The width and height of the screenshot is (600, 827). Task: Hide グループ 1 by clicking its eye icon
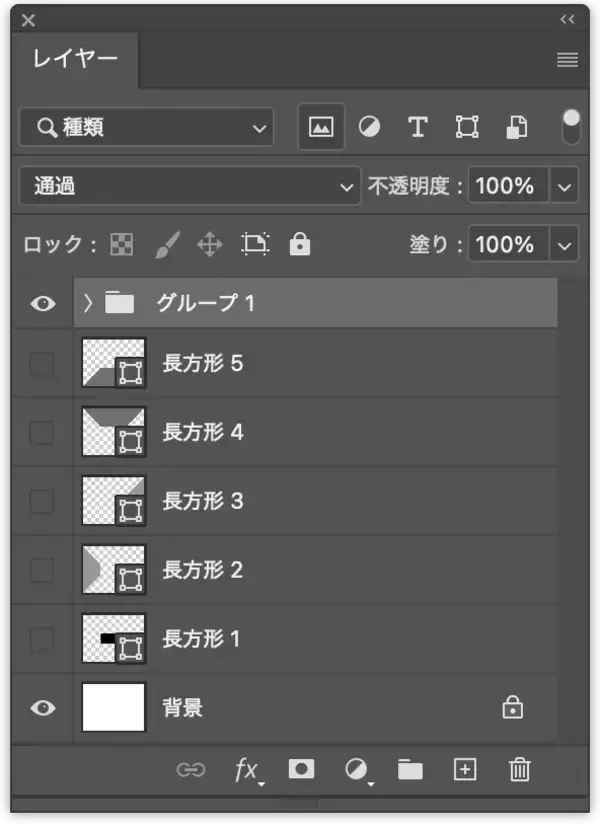(x=40, y=301)
